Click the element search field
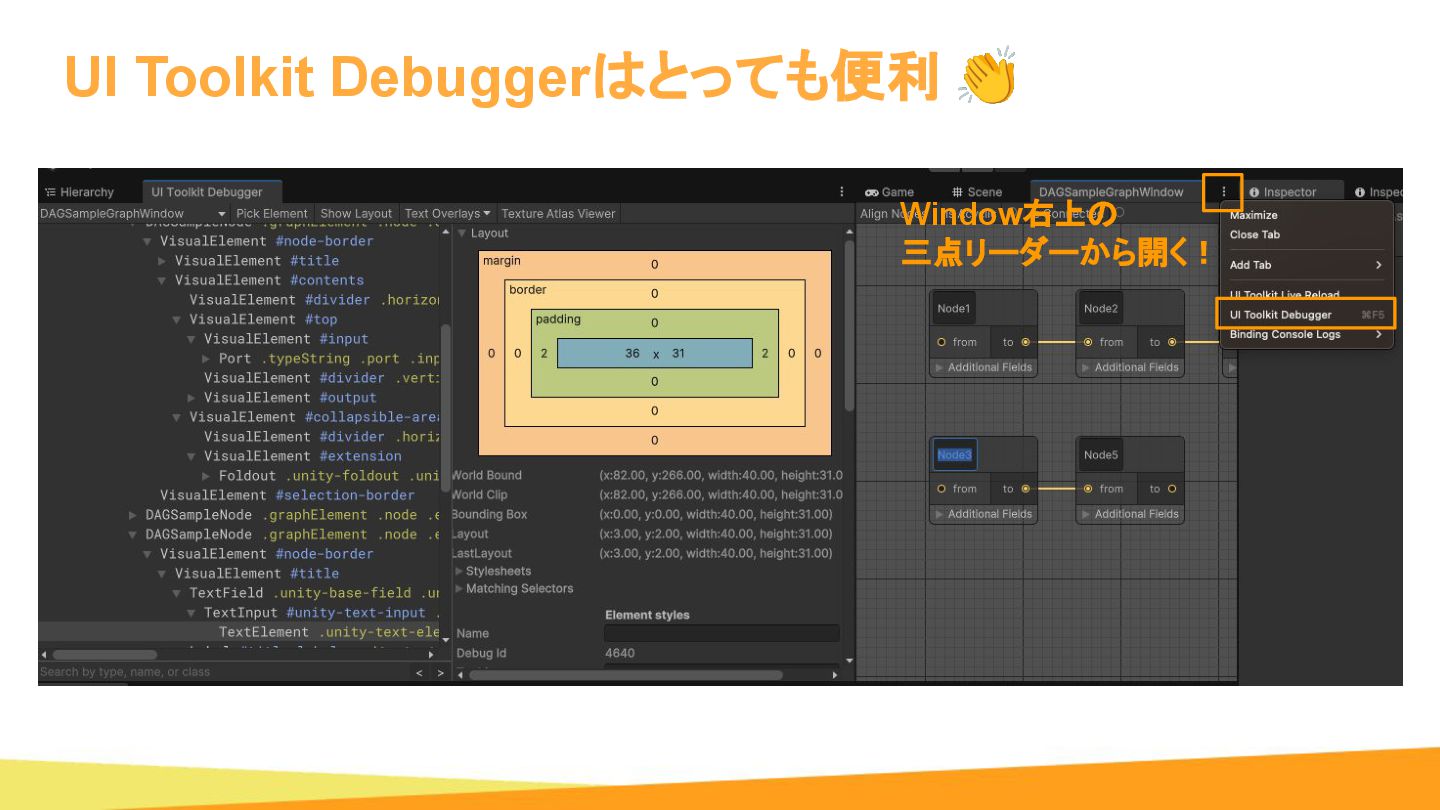Viewport: 1440px width, 810px height. tap(220, 672)
